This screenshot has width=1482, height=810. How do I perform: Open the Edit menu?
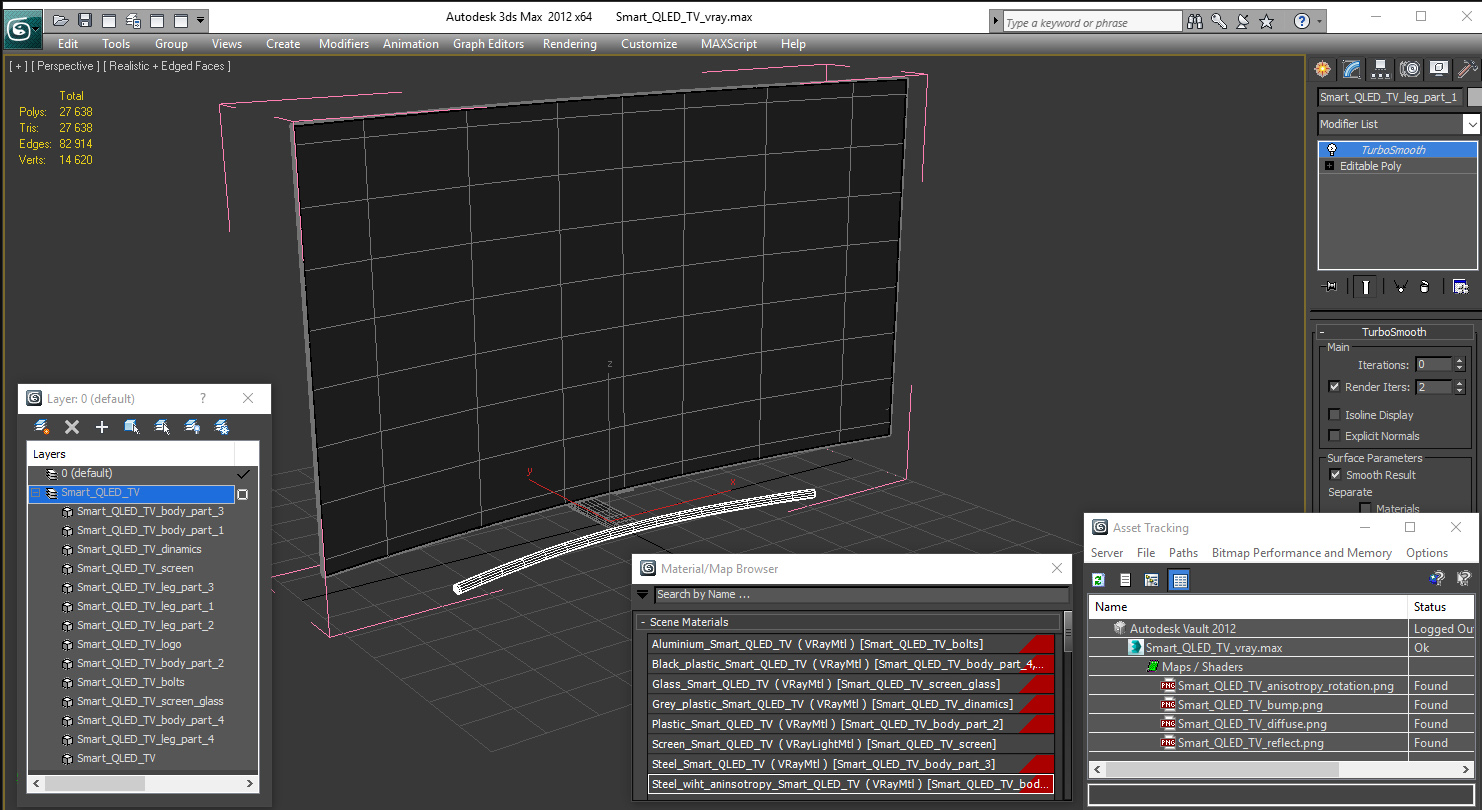[68, 44]
